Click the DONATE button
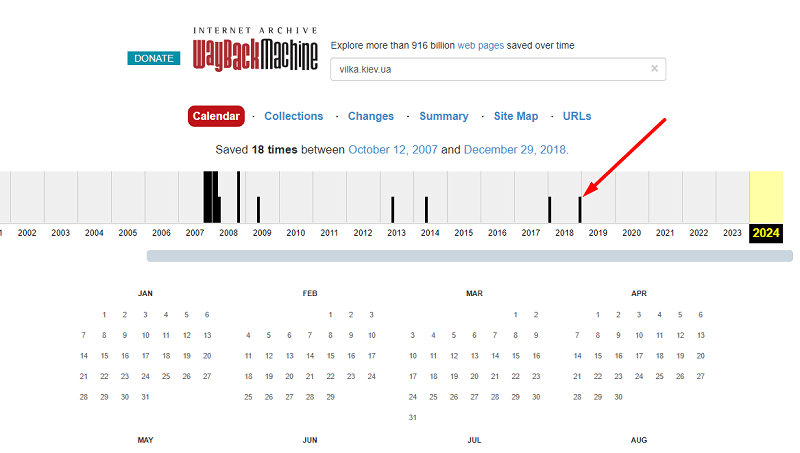The width and height of the screenshot is (800, 453). click(154, 58)
